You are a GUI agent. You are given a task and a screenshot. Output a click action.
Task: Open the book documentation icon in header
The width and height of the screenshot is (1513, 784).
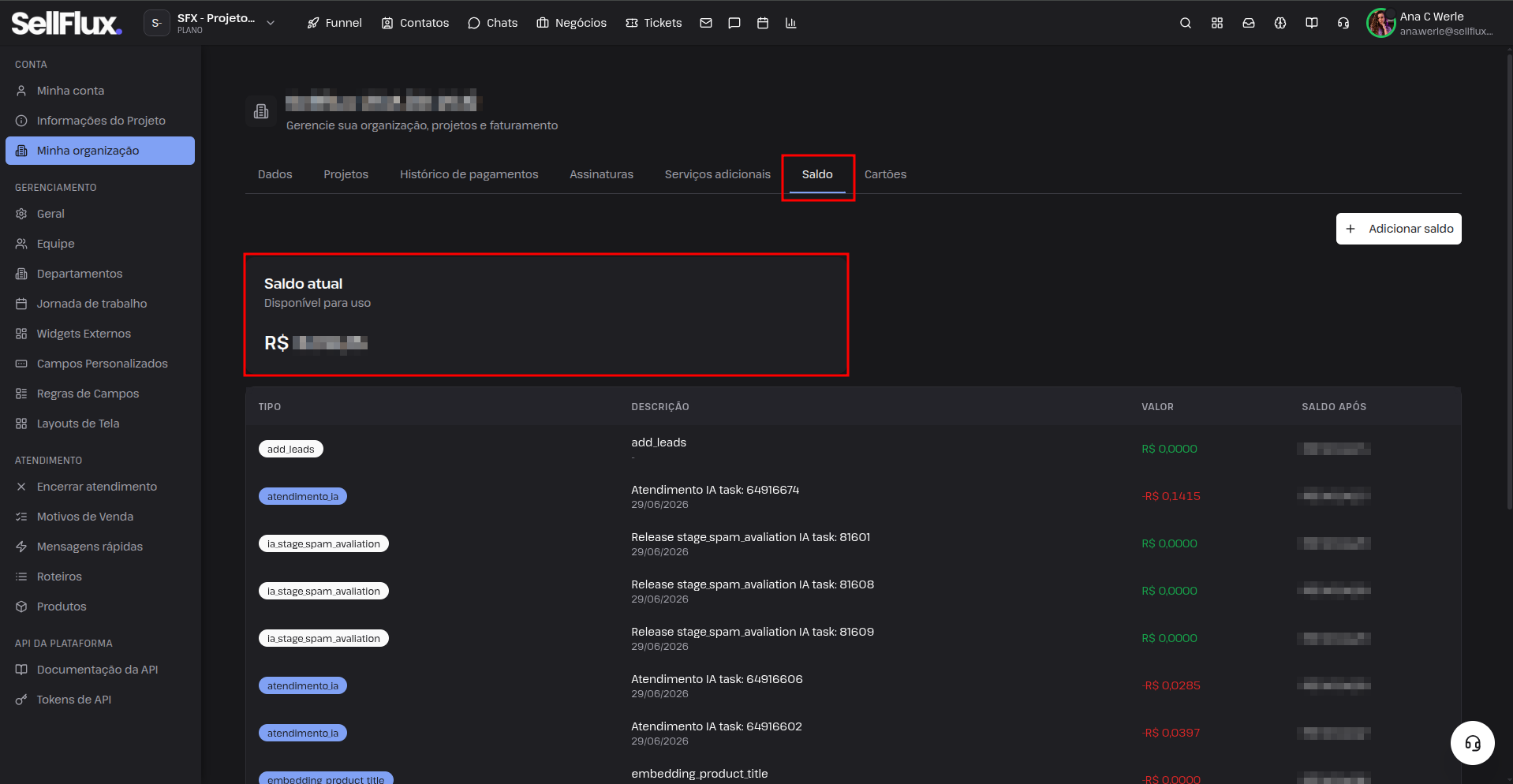click(1312, 23)
